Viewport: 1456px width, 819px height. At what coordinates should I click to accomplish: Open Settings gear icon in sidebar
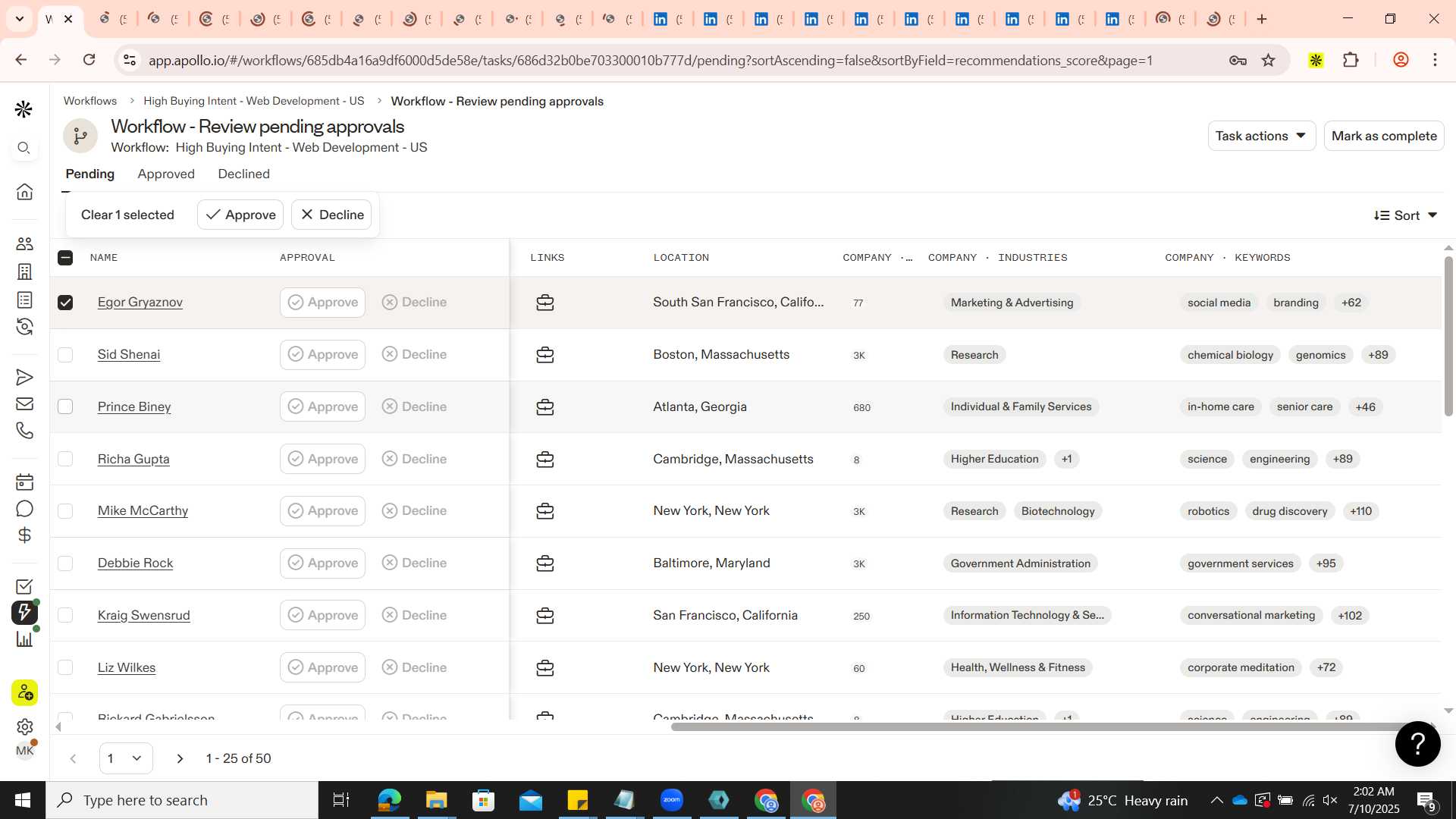(24, 726)
